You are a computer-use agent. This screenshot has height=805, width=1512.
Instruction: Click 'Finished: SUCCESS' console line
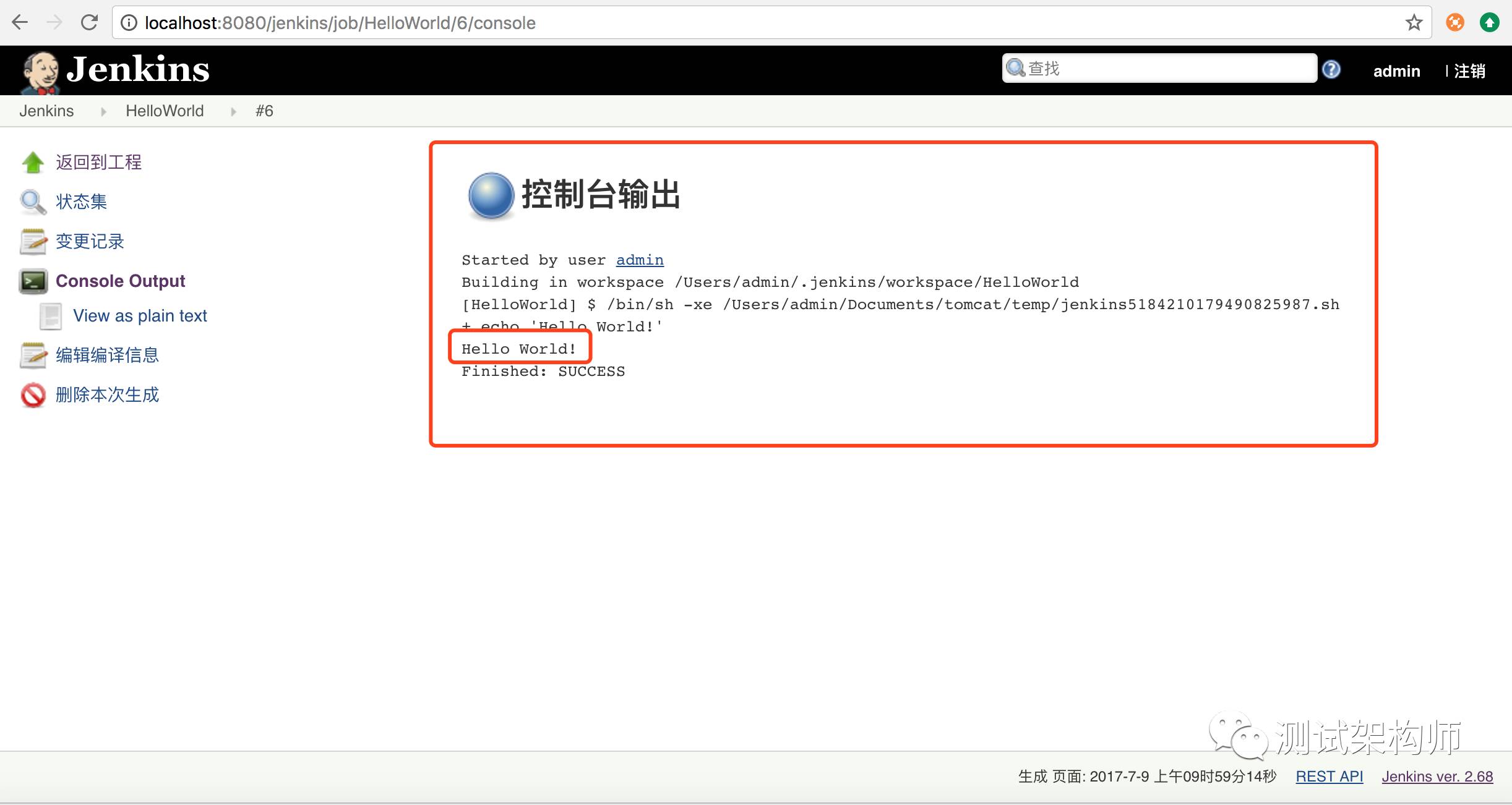point(543,372)
